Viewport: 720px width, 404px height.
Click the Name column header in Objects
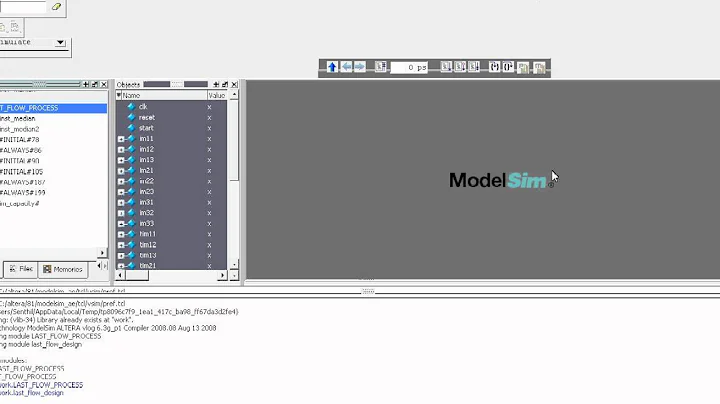(164, 95)
